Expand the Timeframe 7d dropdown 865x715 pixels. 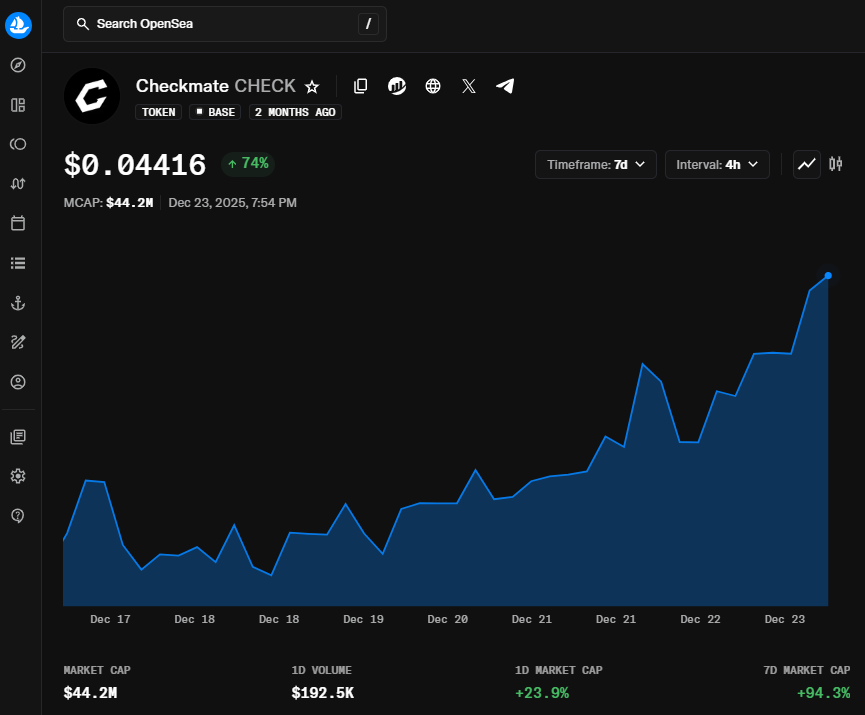(596, 164)
